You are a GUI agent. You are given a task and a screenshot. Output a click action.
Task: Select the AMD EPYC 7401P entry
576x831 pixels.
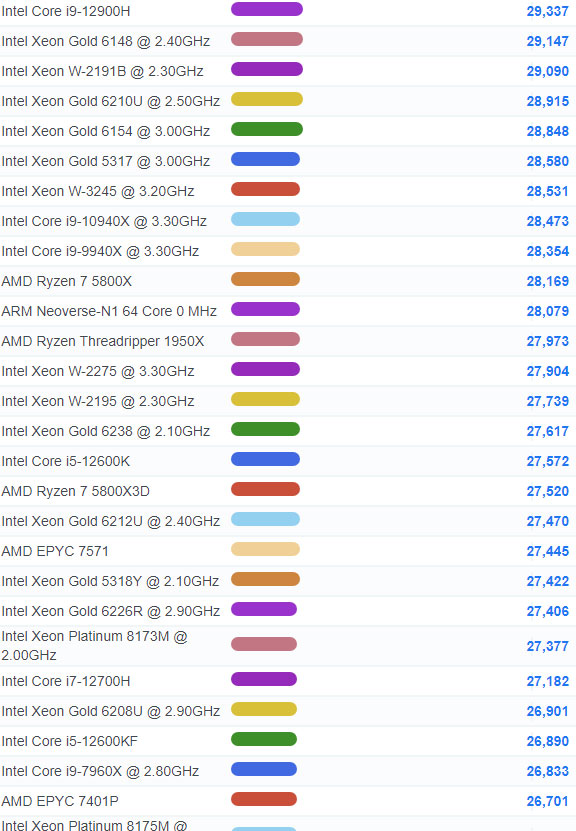tap(60, 801)
